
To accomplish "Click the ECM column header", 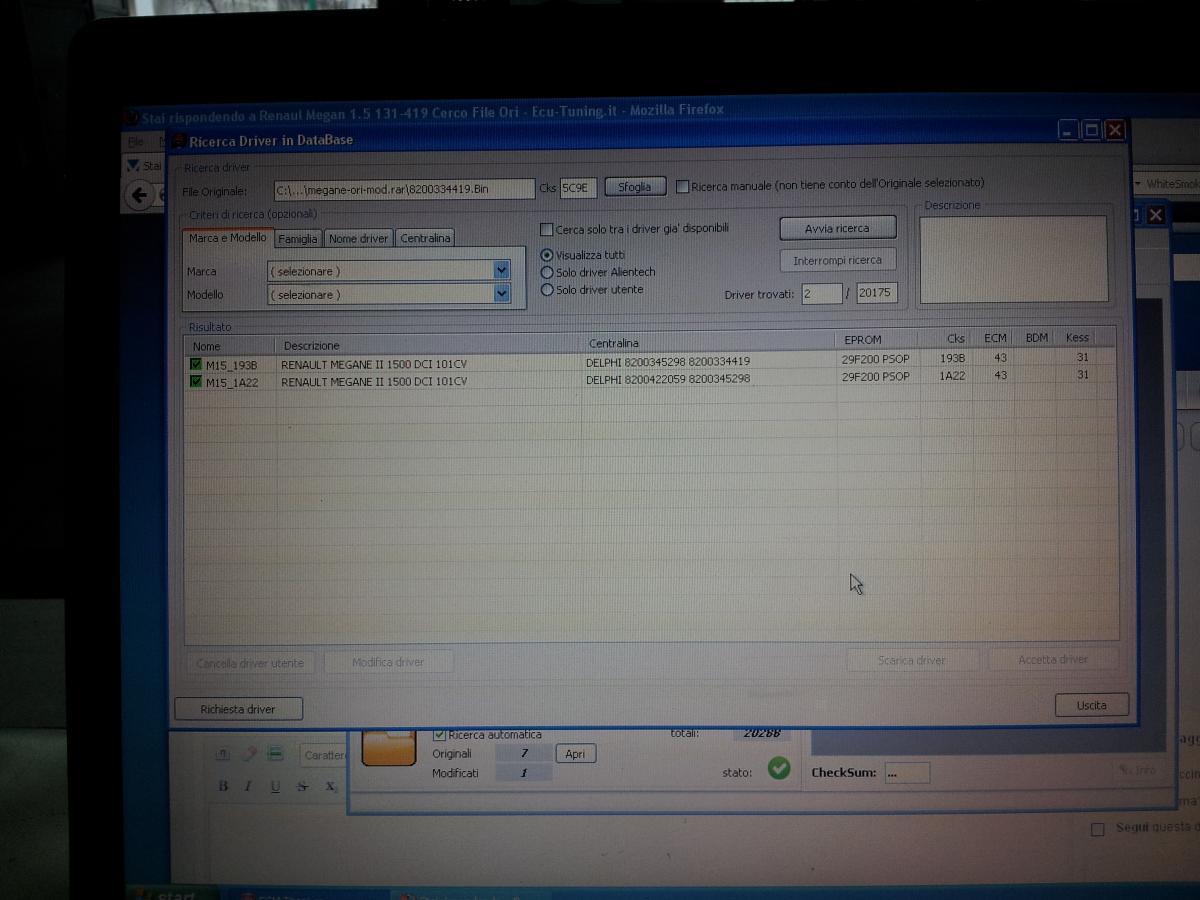I will (995, 338).
